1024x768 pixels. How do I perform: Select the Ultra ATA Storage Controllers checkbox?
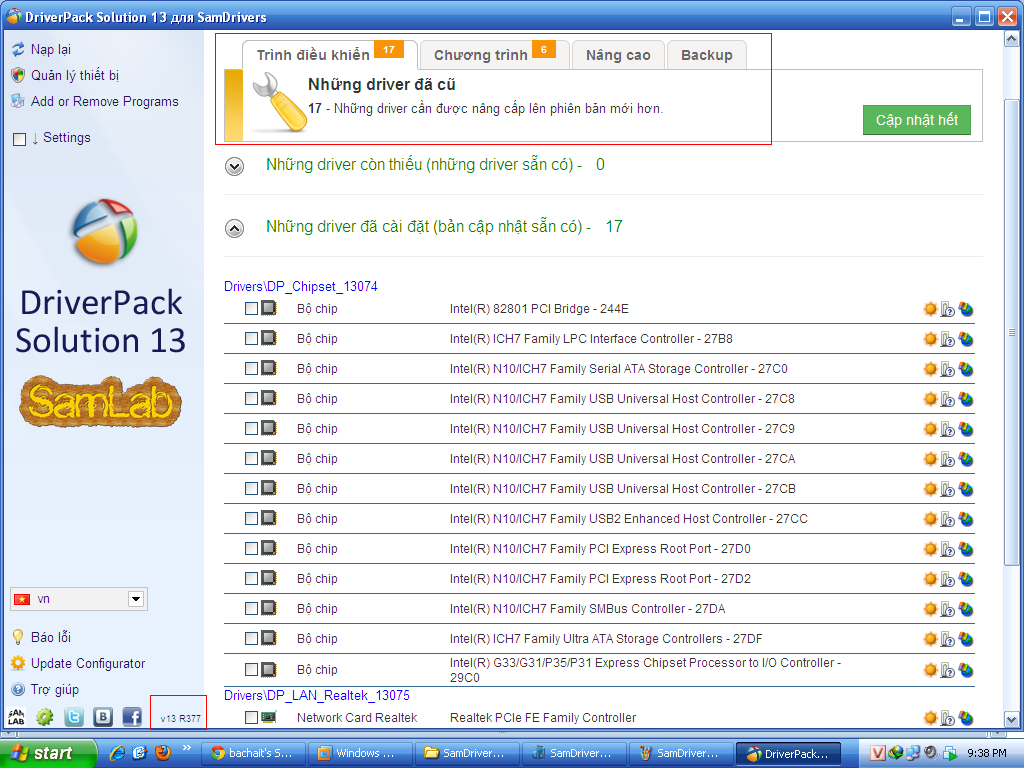pyautogui.click(x=251, y=639)
